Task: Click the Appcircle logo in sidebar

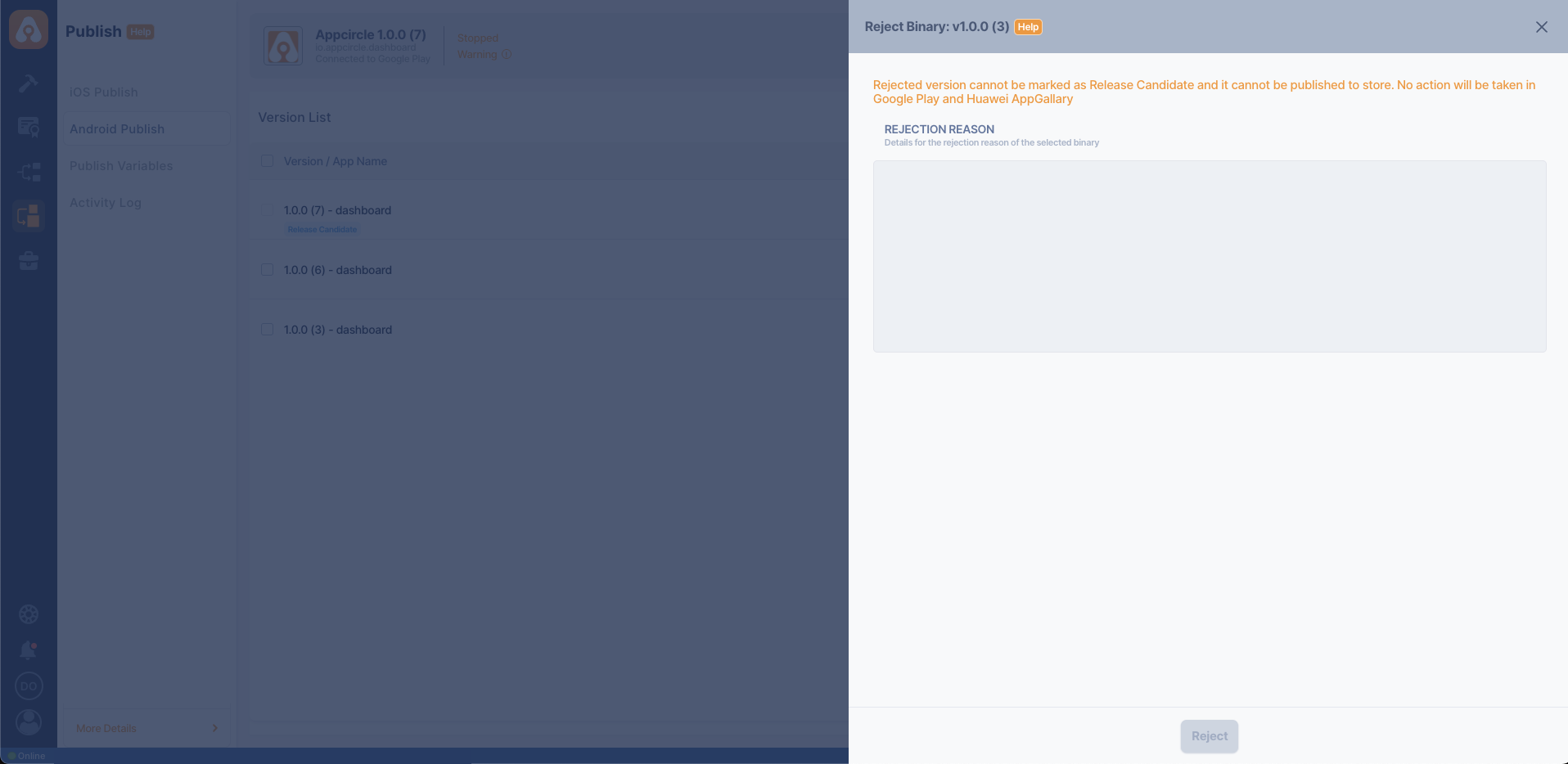Action: point(29,30)
